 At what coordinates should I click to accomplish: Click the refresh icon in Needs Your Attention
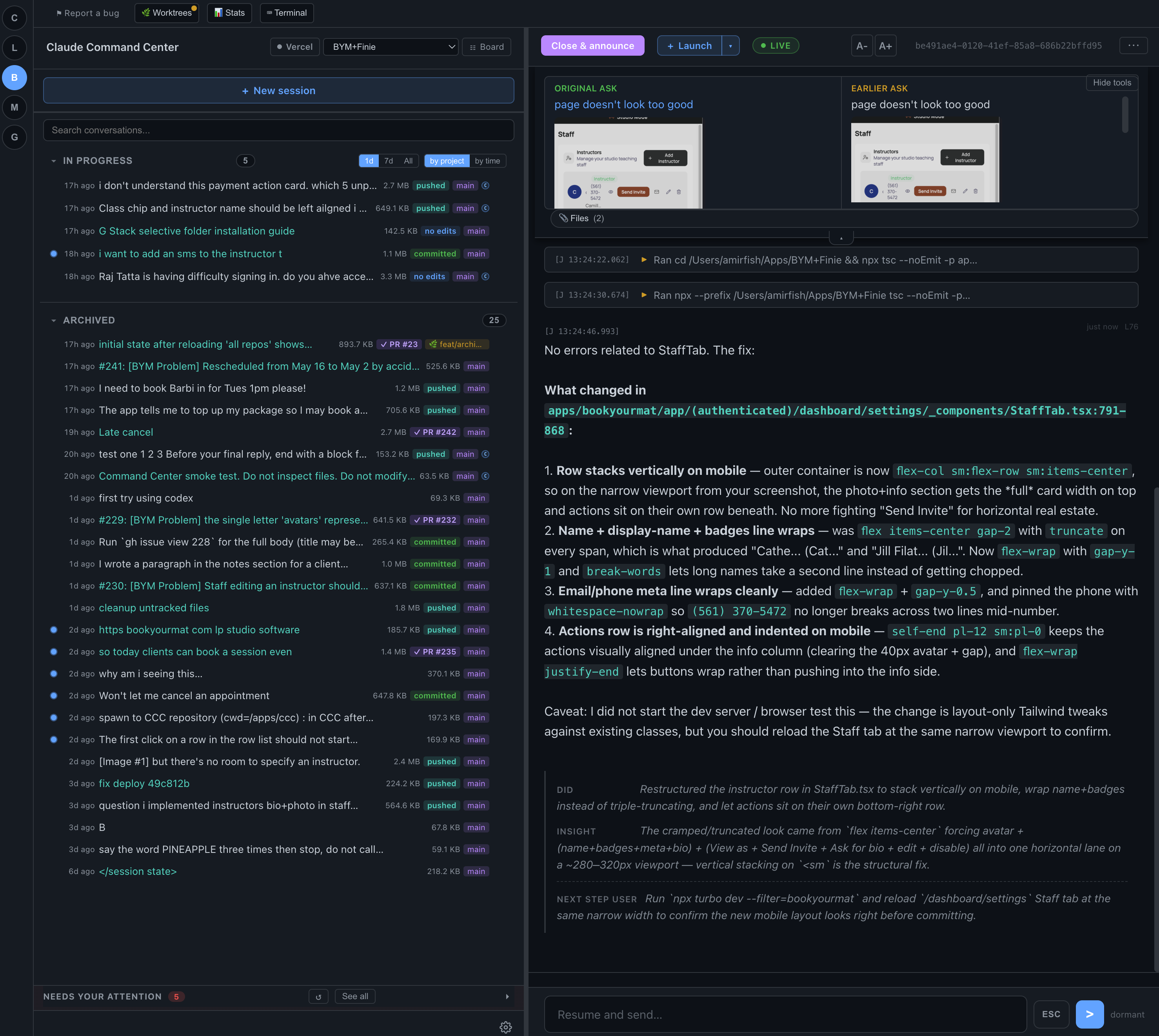[318, 996]
